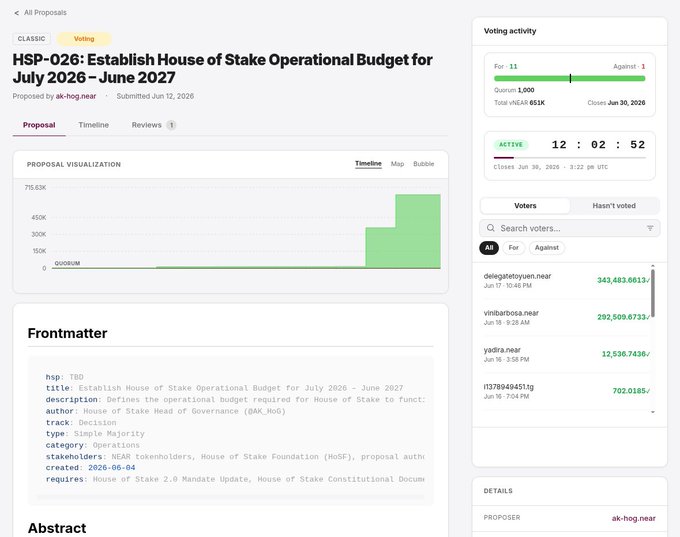Show the Hasn't voted list
The width and height of the screenshot is (680, 537).
(614, 206)
